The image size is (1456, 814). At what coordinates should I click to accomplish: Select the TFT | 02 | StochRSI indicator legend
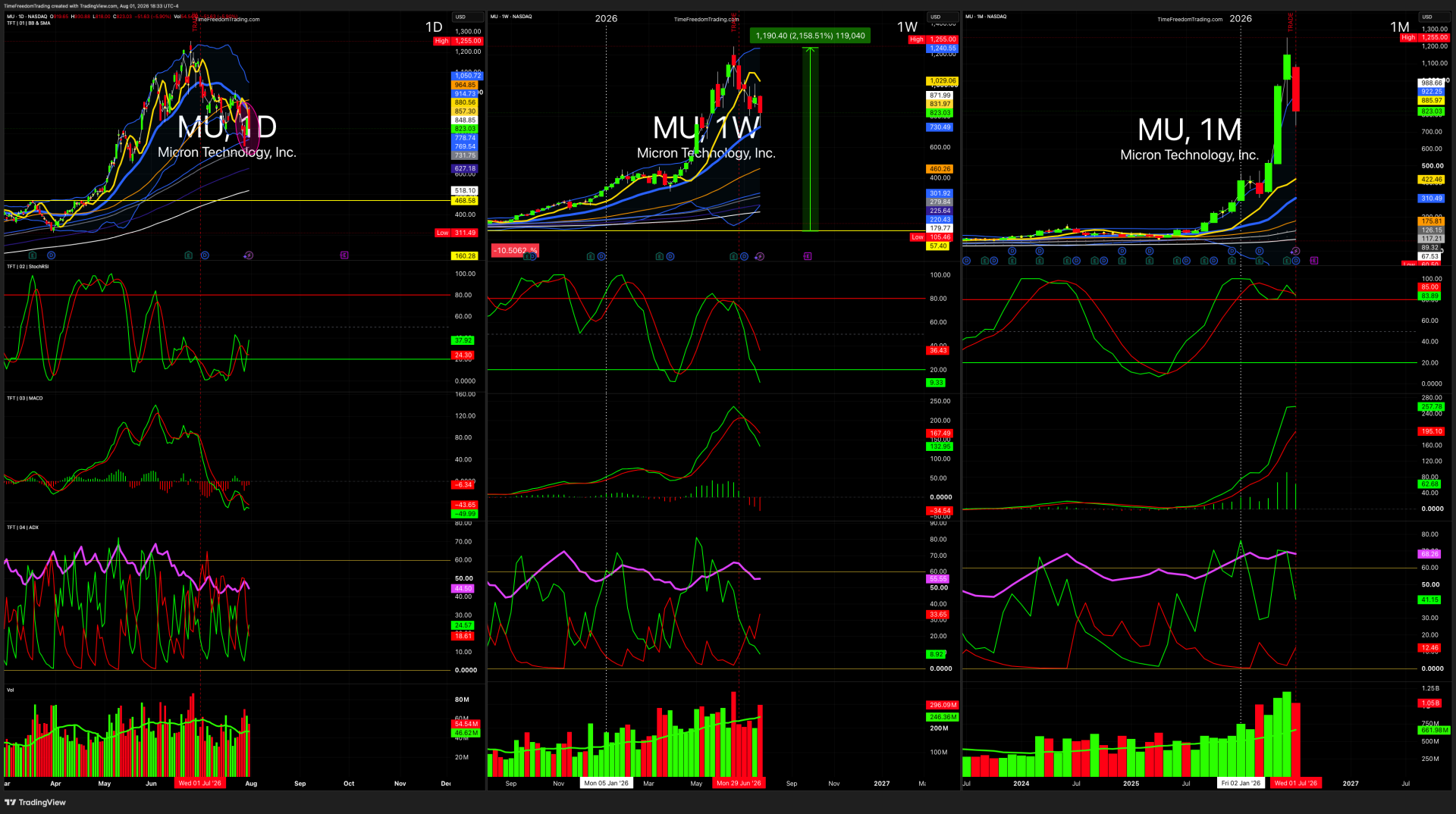pyautogui.click(x=28, y=267)
